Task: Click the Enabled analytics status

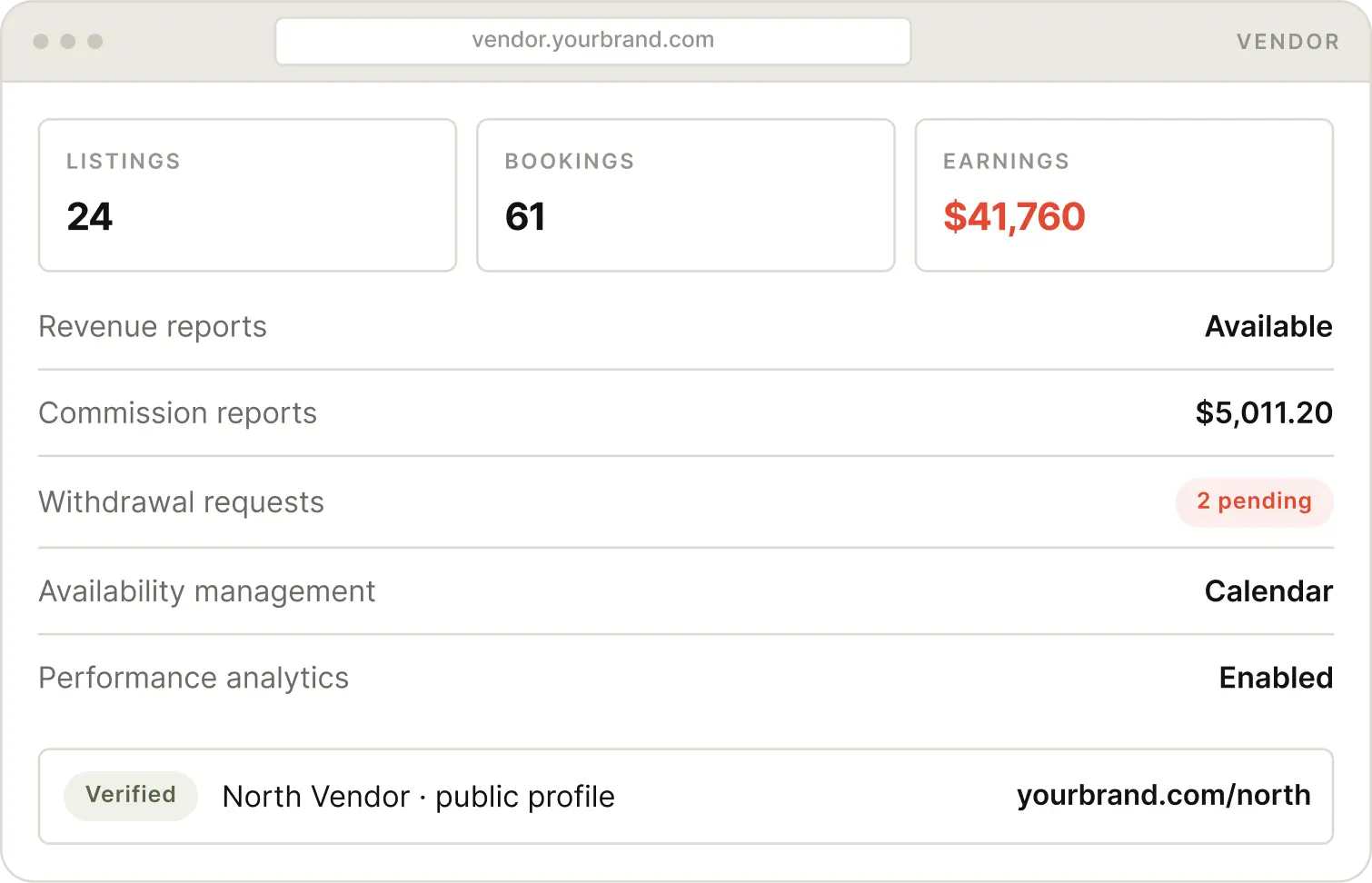Action: pos(1276,678)
